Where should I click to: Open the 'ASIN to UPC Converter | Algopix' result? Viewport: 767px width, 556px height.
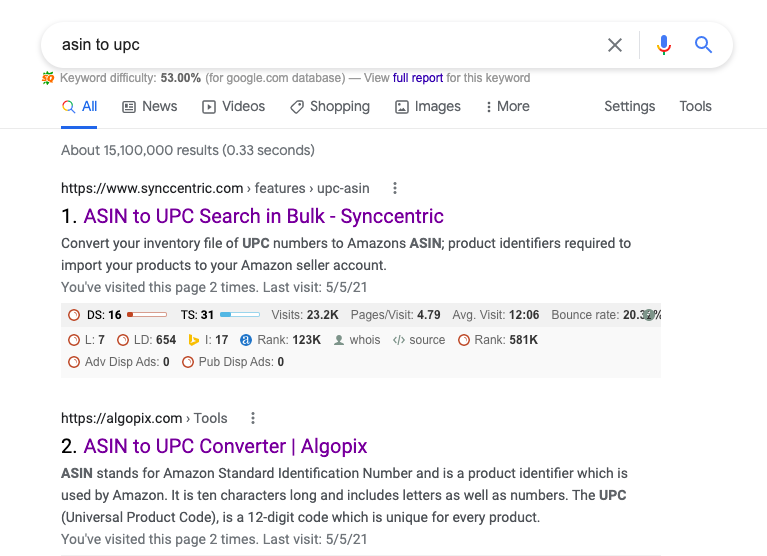[225, 446]
